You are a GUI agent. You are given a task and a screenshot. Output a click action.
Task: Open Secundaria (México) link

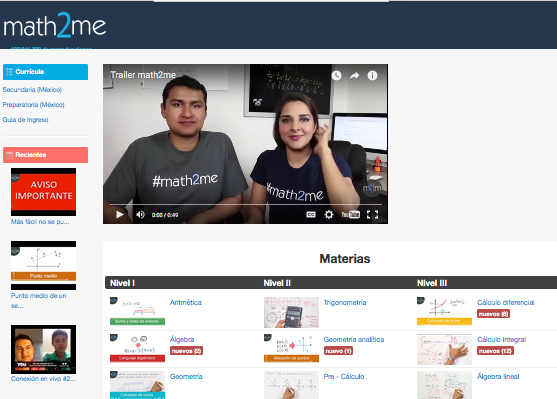point(32,90)
